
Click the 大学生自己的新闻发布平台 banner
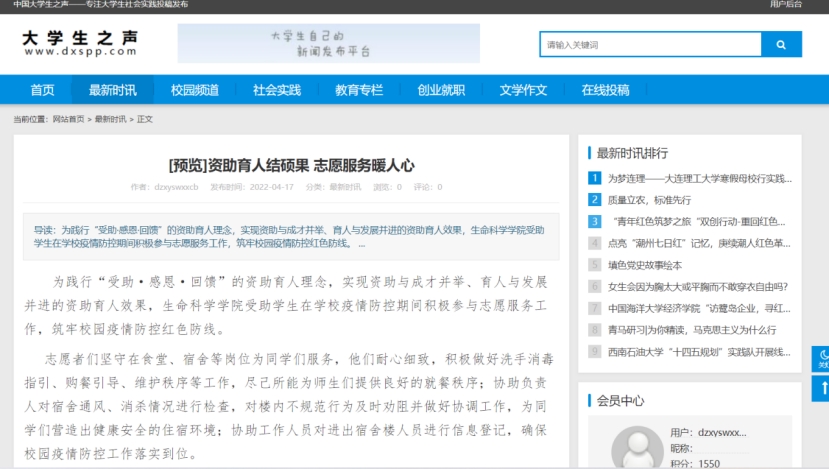click(x=328, y=43)
